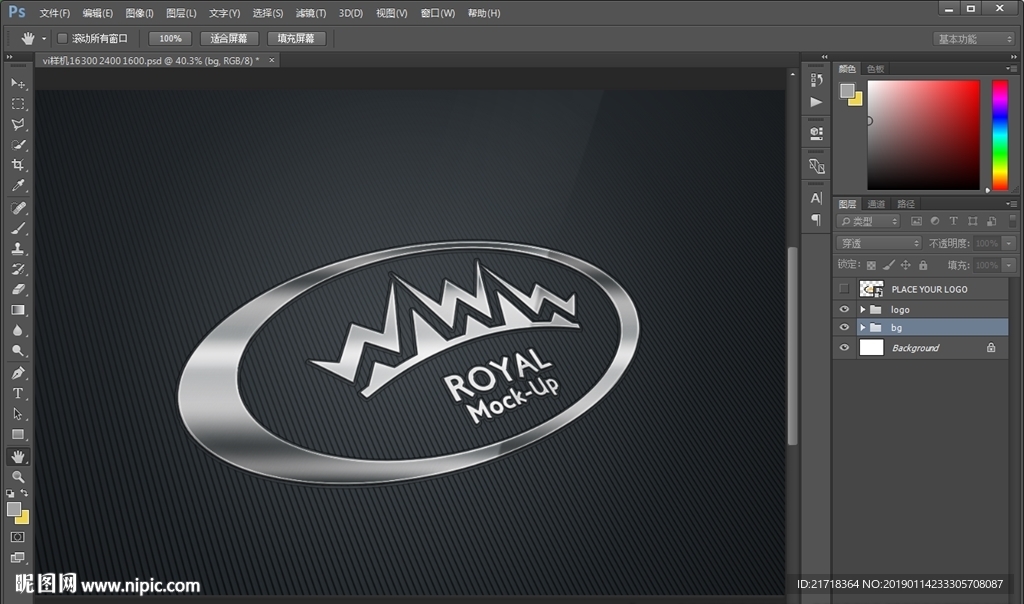The height and width of the screenshot is (604, 1024).
Task: Toggle lock transparent pixels
Action: (x=871, y=265)
